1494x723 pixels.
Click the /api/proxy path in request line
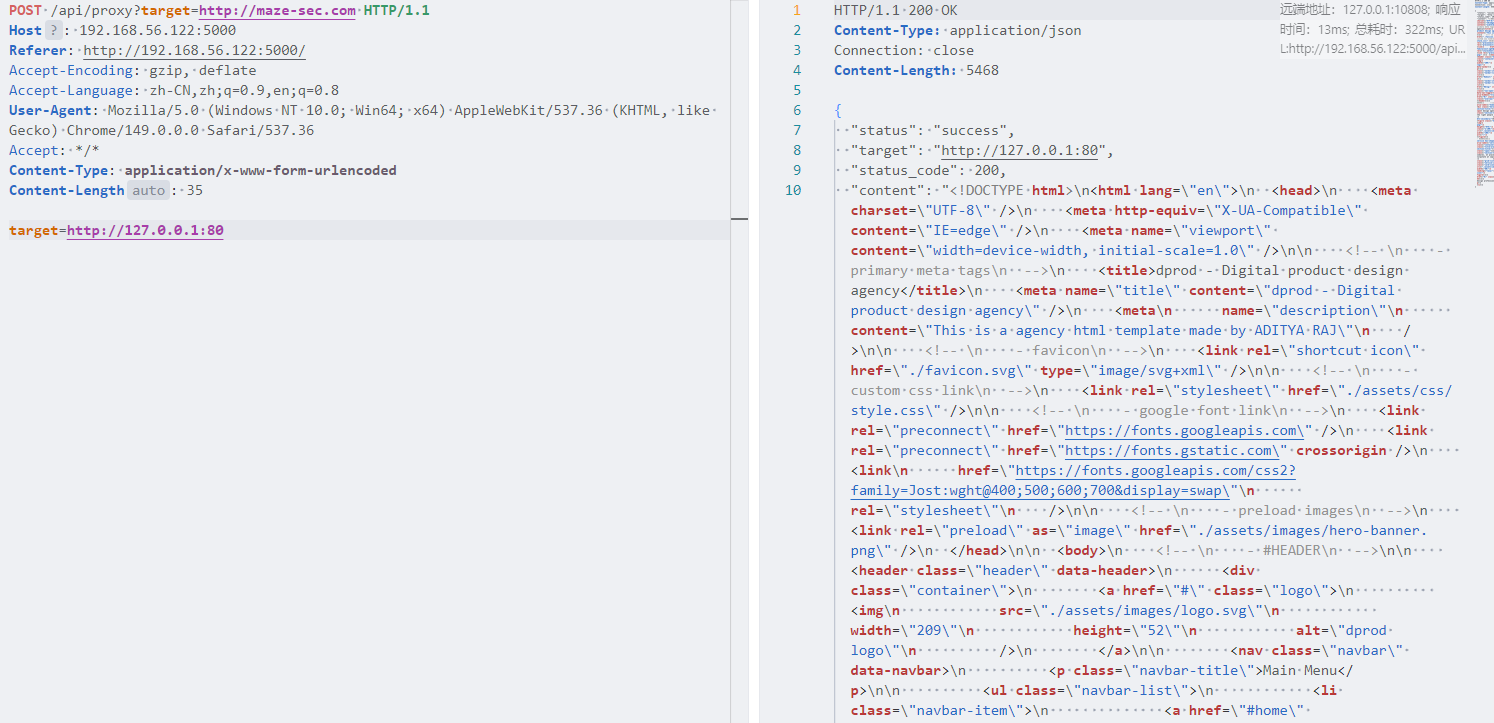click(x=93, y=10)
